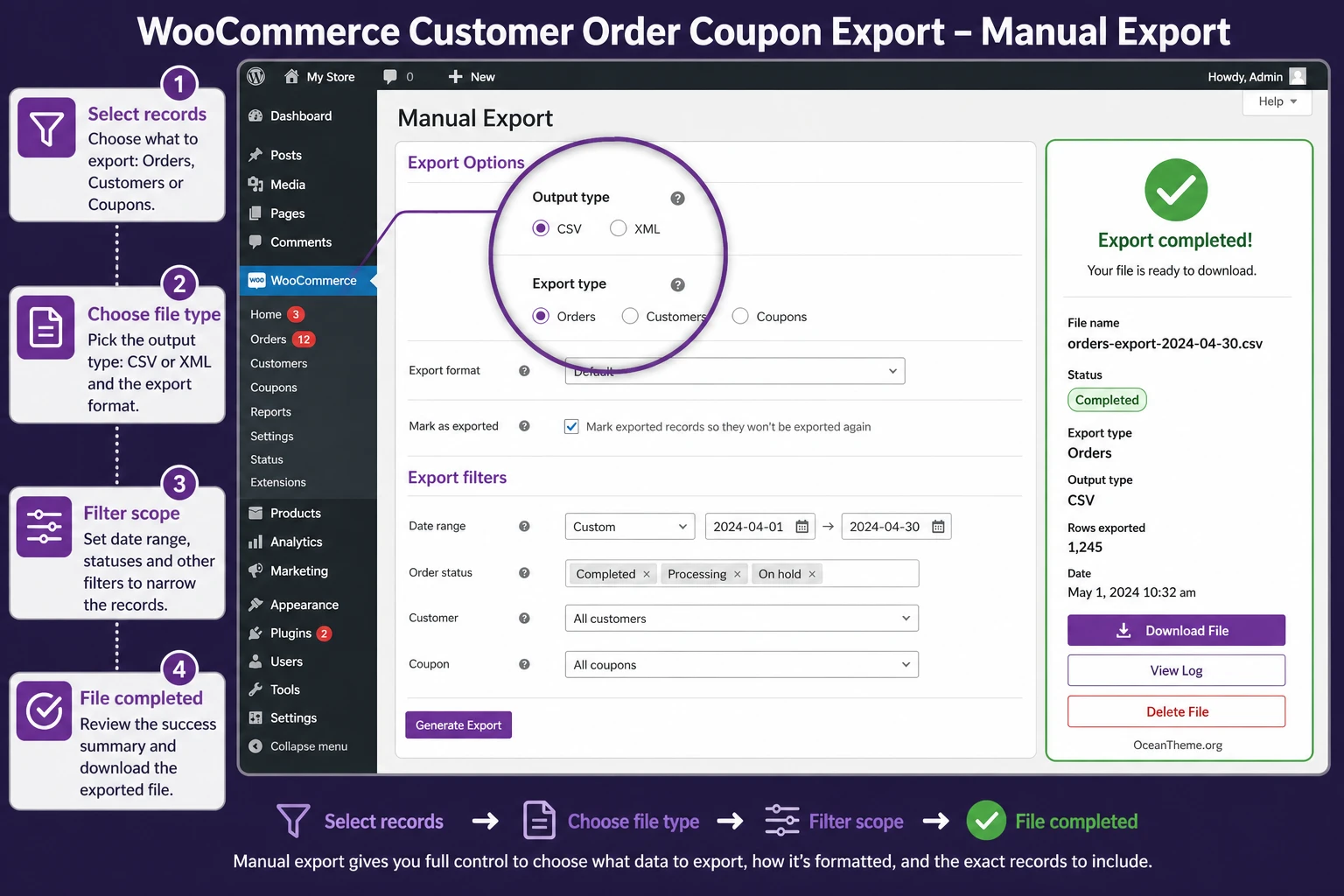Open WooCommerce Coupons submenu item
Viewport: 1344px width, 896px height.
274,387
